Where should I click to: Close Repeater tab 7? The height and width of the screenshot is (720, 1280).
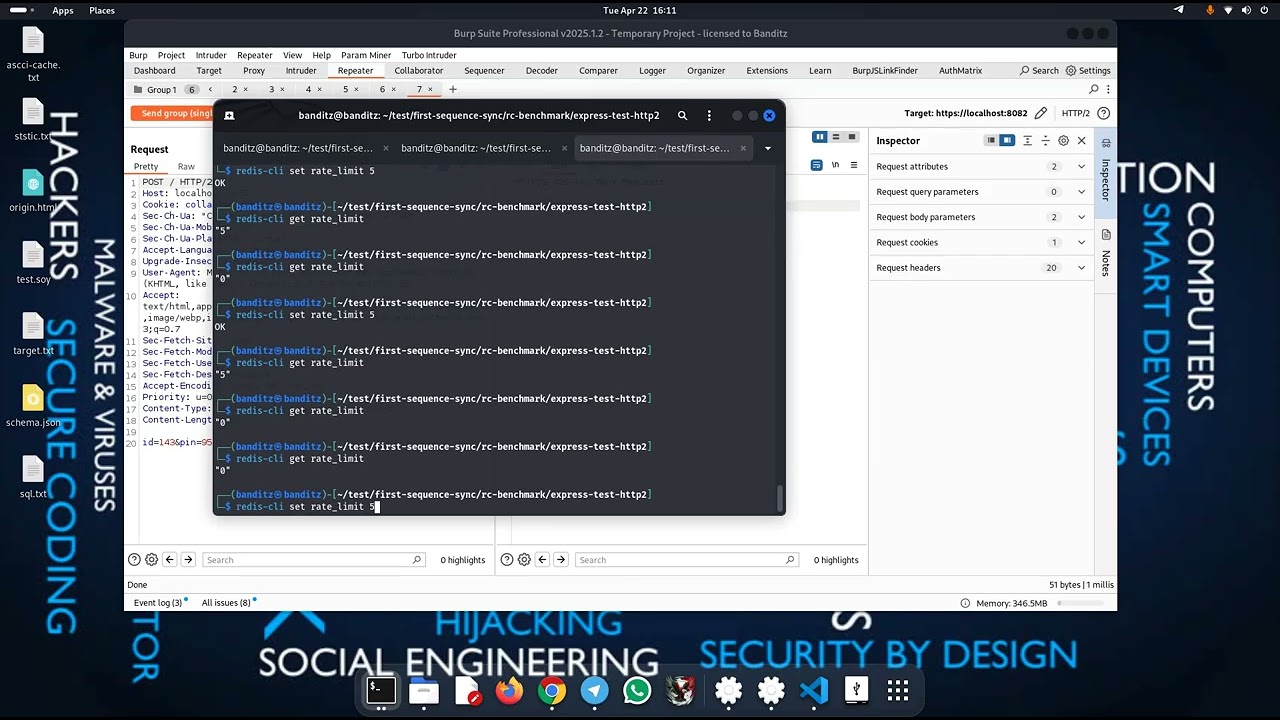[431, 89]
